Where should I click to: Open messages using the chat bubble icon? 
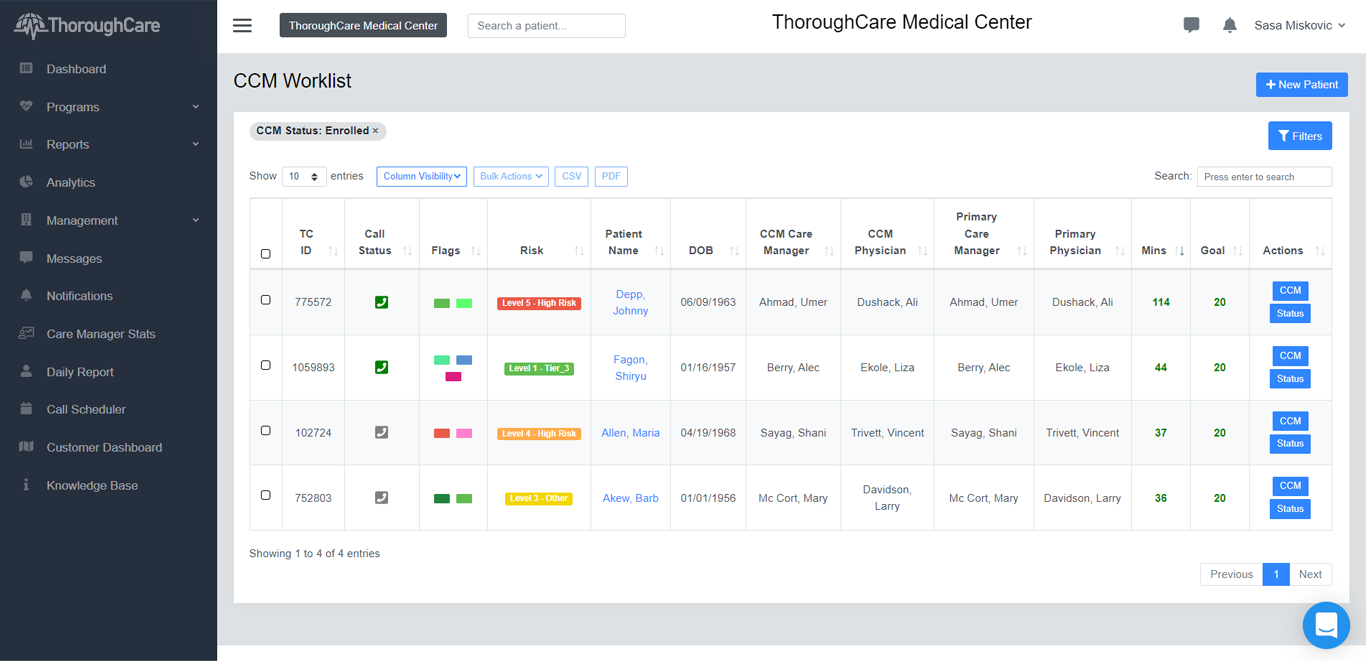(x=1191, y=24)
